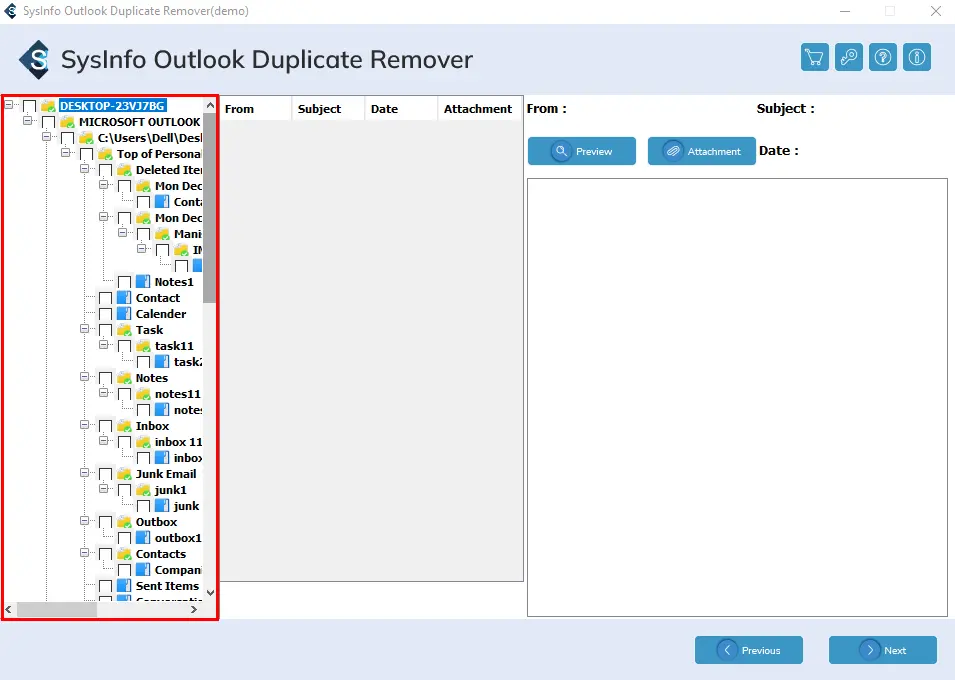Sort by the Attachment column header
Screen dimensions: 955x680
(x=479, y=109)
